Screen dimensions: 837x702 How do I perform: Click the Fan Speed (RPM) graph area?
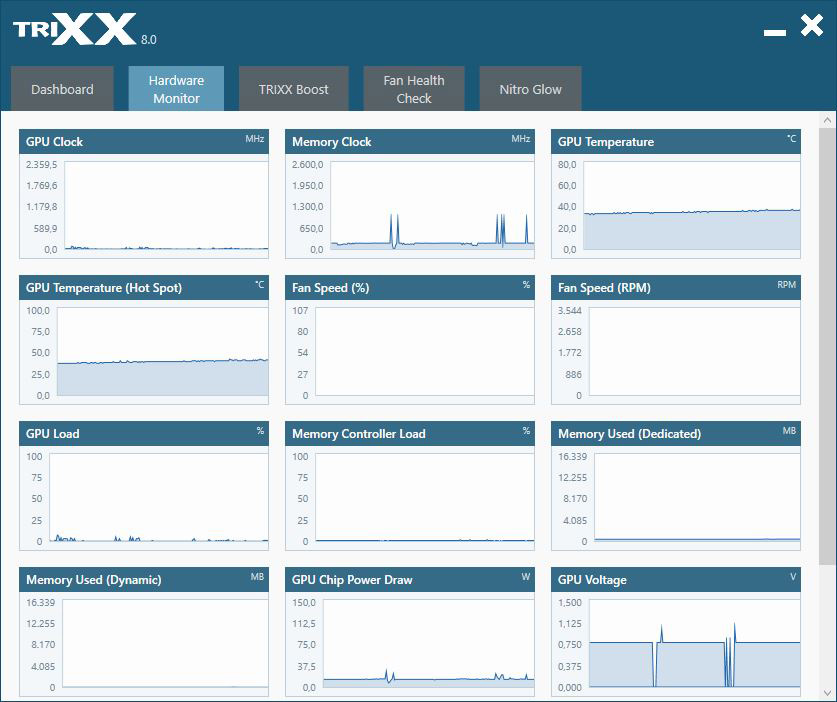tap(694, 351)
